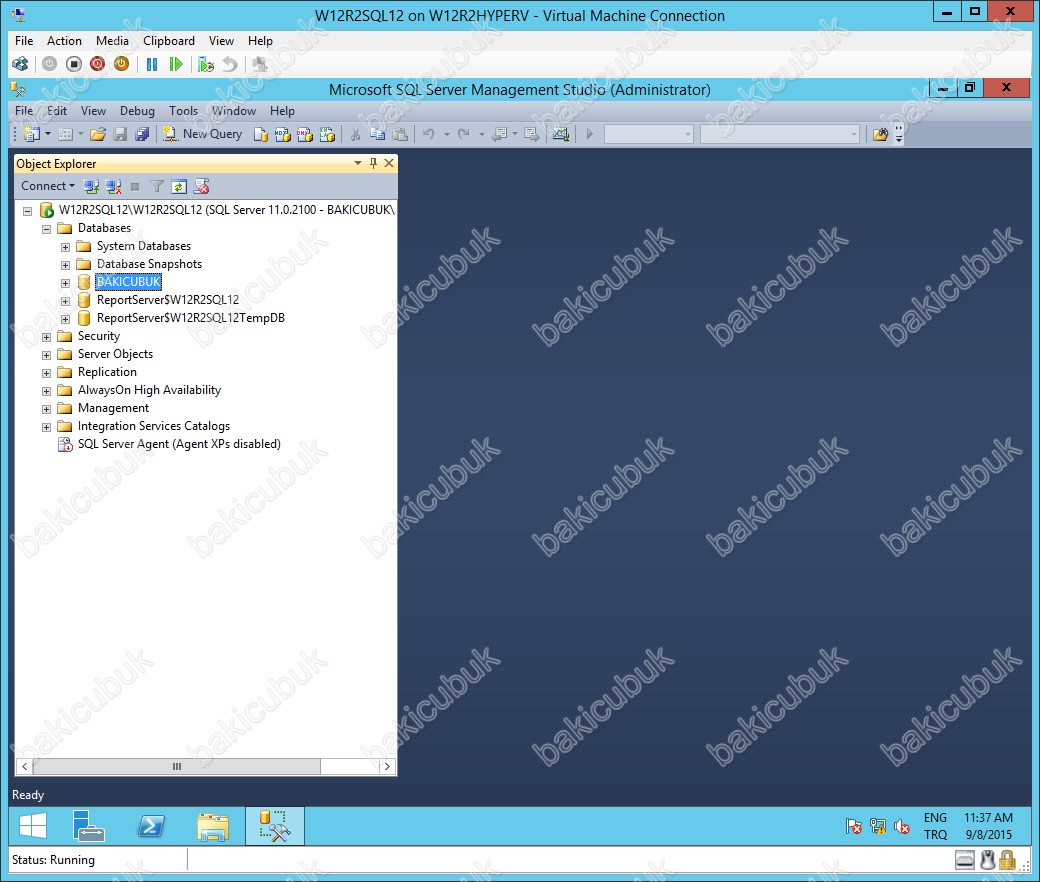Click the orange Save state icon
The image size is (1040, 882).
click(x=121, y=64)
